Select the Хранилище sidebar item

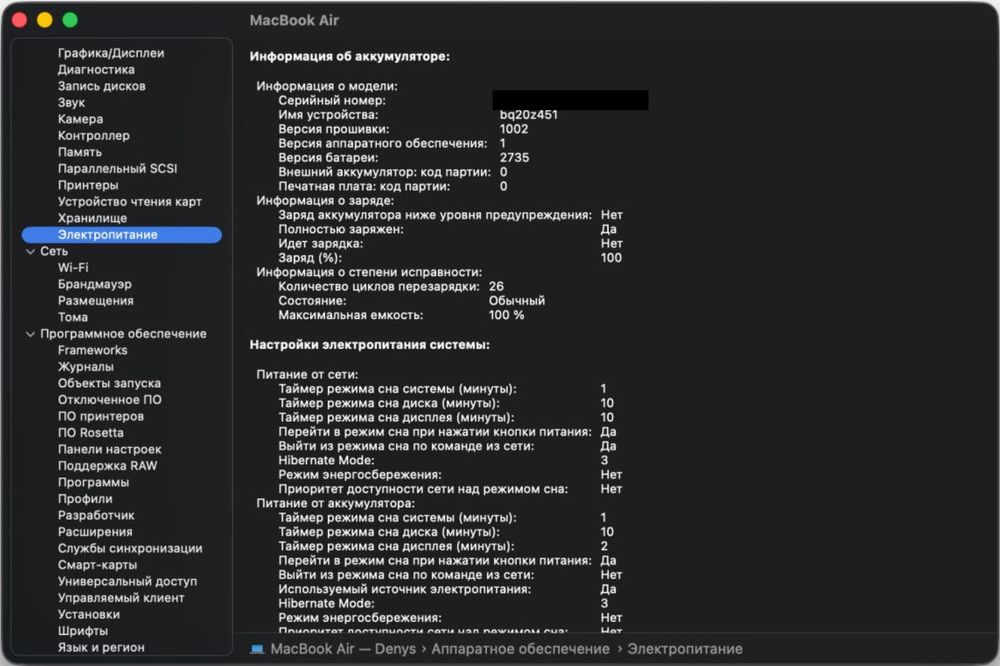click(x=92, y=218)
